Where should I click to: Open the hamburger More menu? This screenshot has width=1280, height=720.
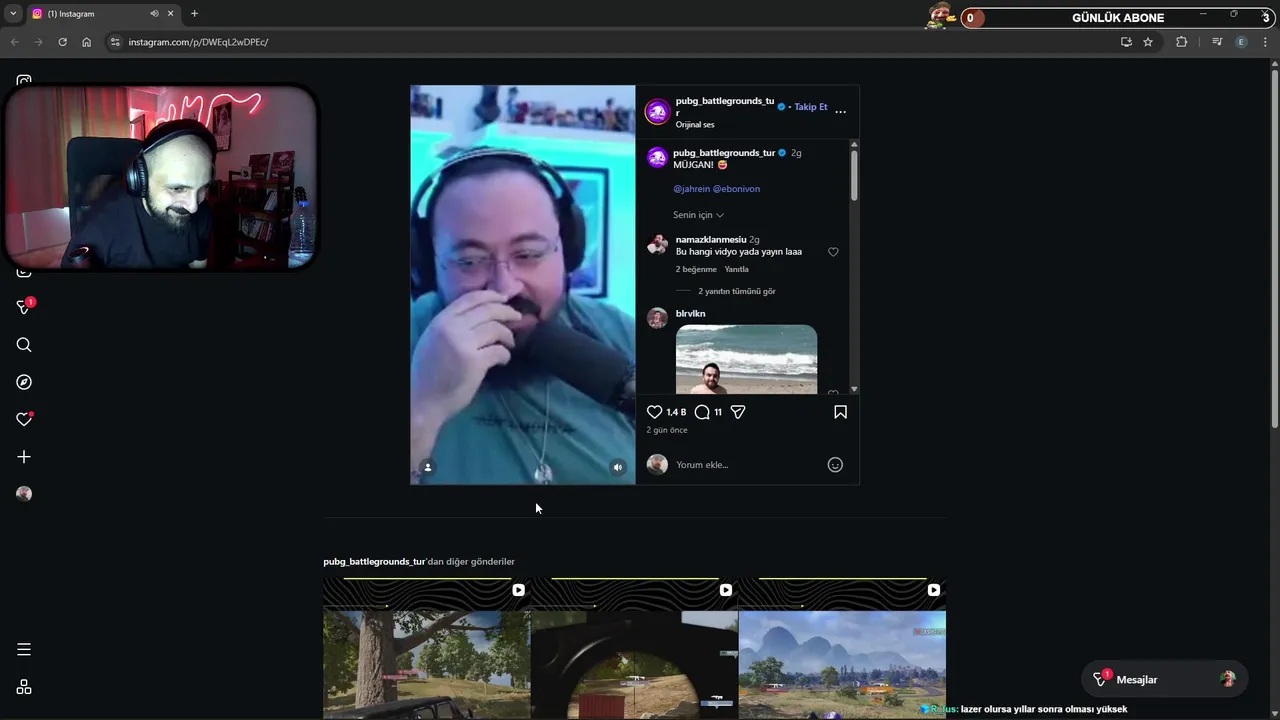click(24, 650)
